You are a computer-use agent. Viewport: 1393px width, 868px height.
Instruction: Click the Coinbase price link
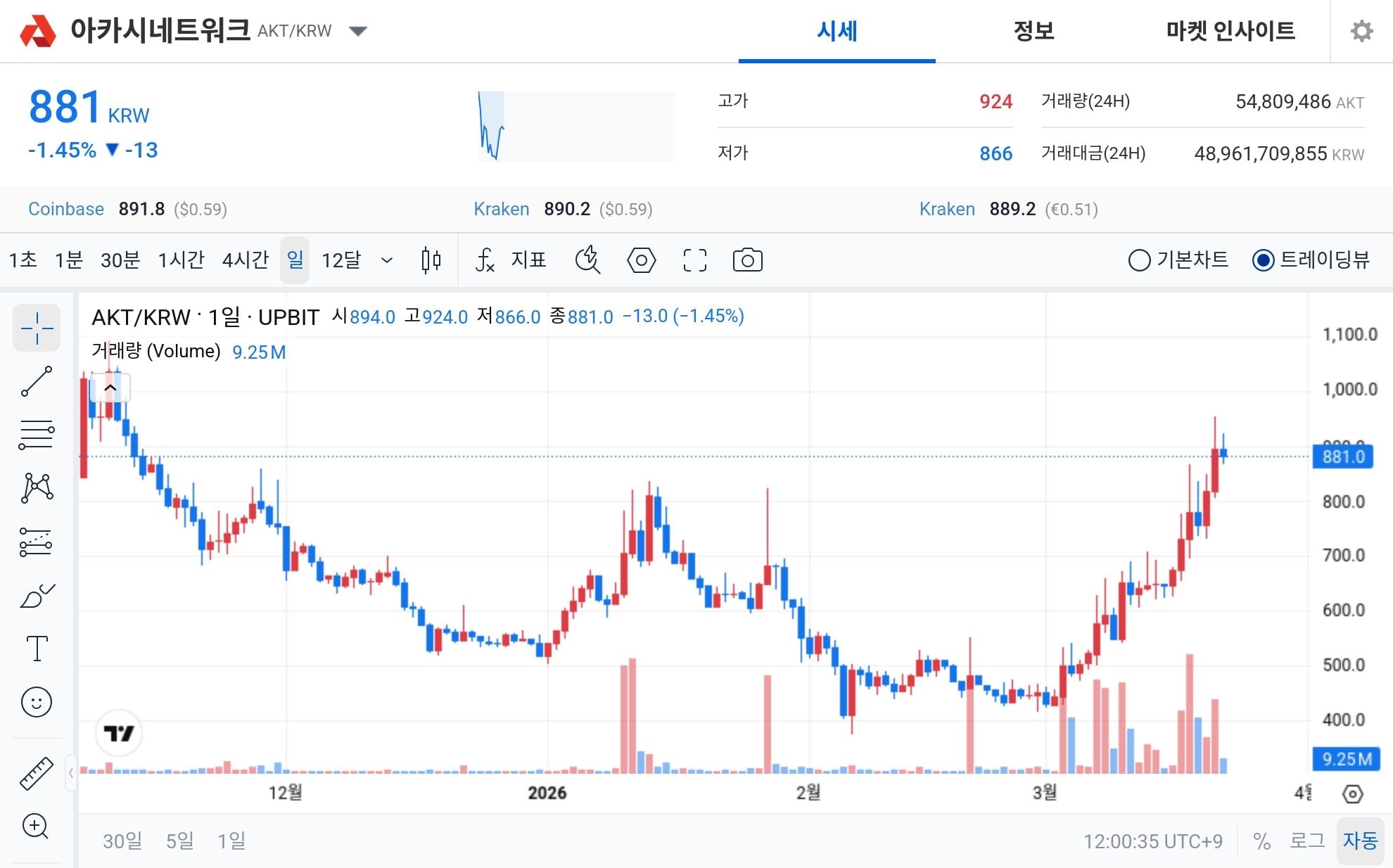65,208
